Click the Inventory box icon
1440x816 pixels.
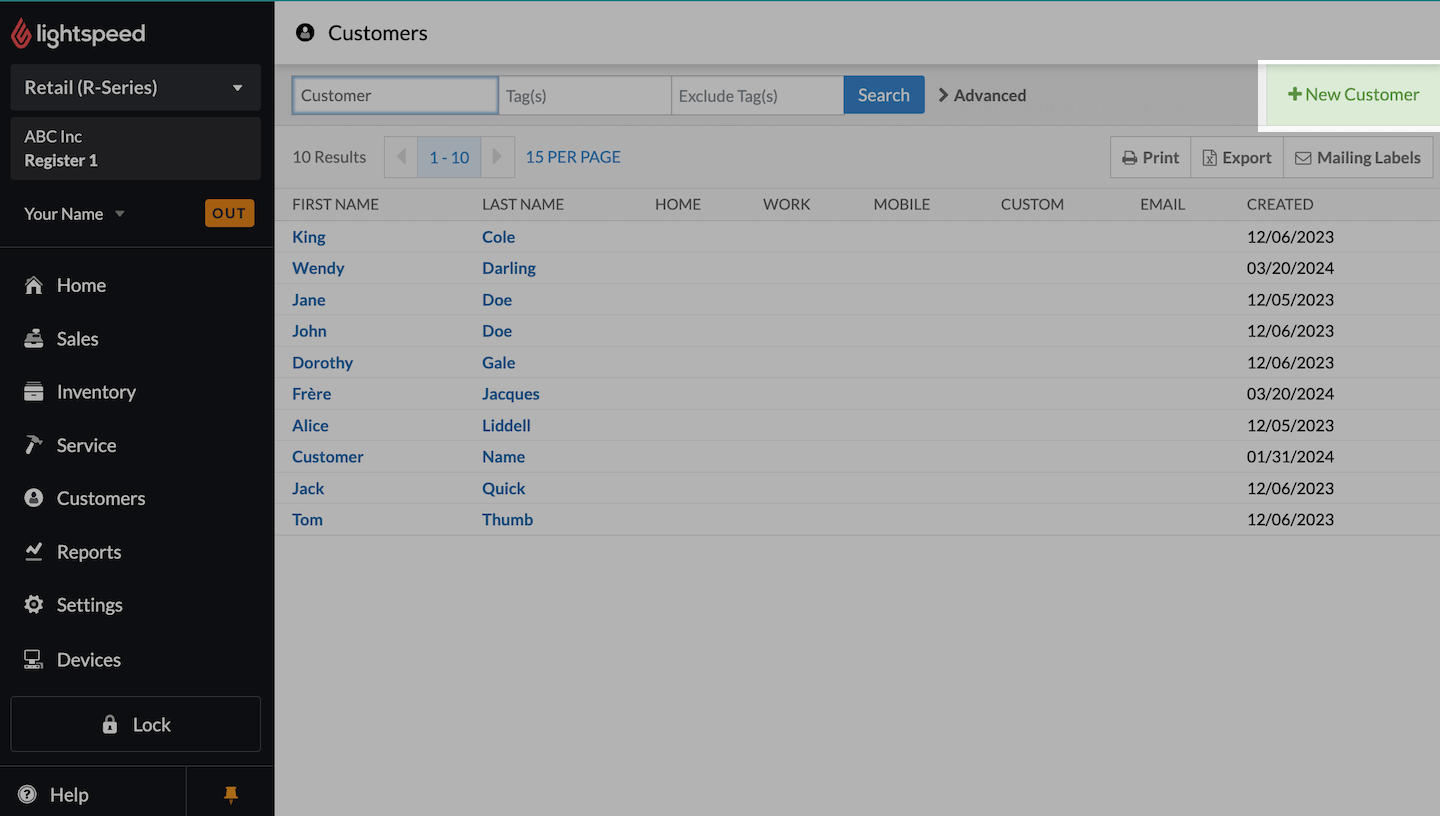[x=34, y=392]
